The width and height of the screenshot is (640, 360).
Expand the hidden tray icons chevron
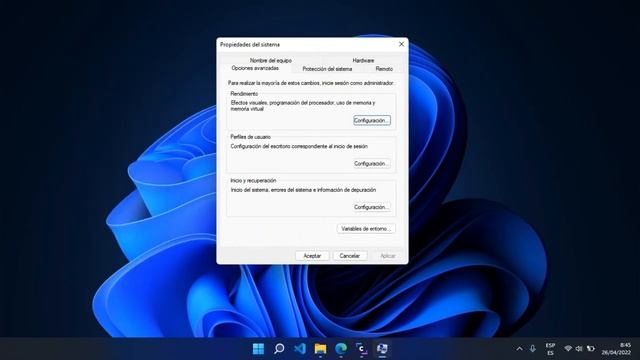[519, 349]
